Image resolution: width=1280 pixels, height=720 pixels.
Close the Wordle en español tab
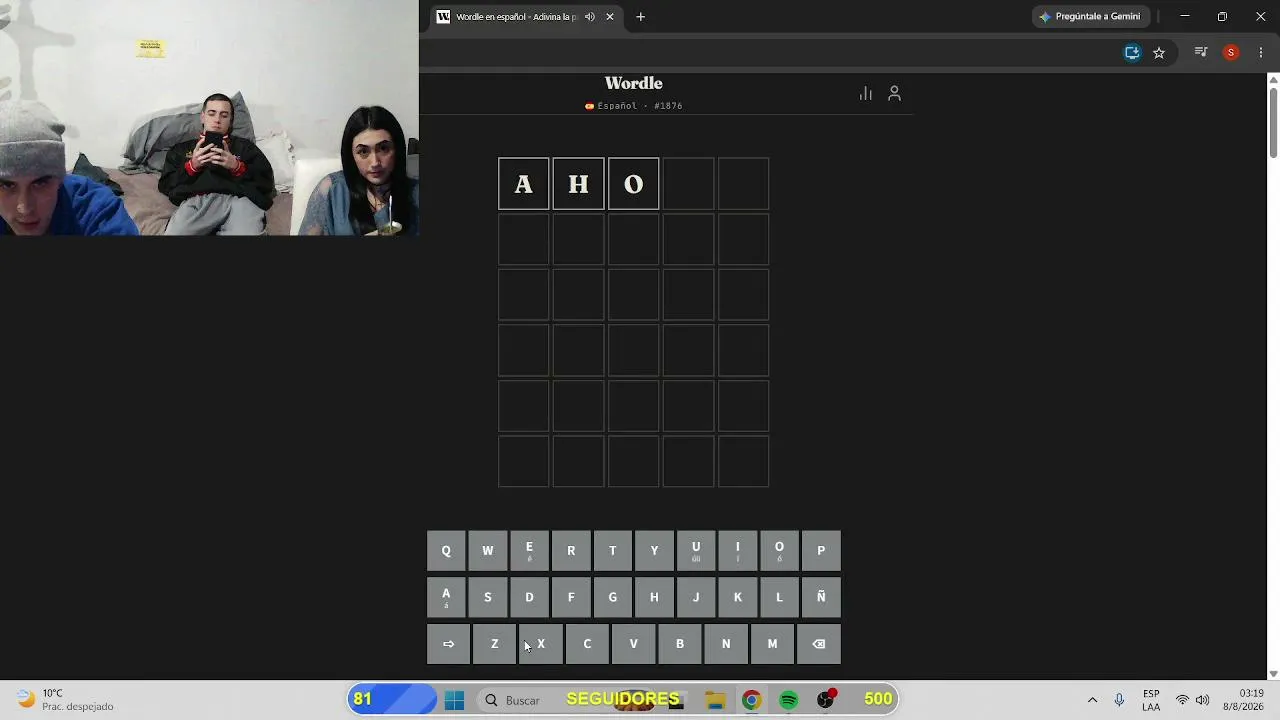click(610, 17)
